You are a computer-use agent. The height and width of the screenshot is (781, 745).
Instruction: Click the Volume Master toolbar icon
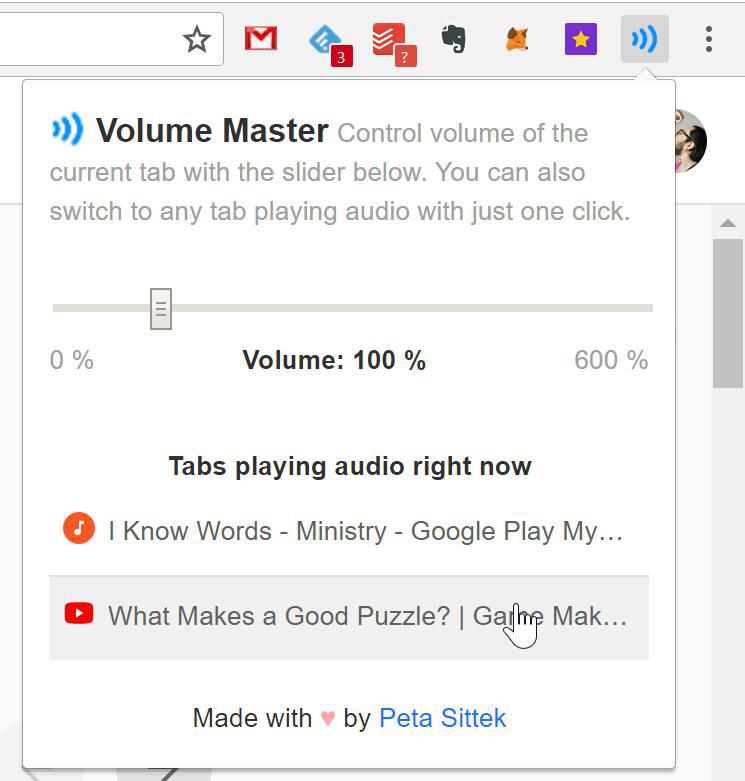pos(644,39)
